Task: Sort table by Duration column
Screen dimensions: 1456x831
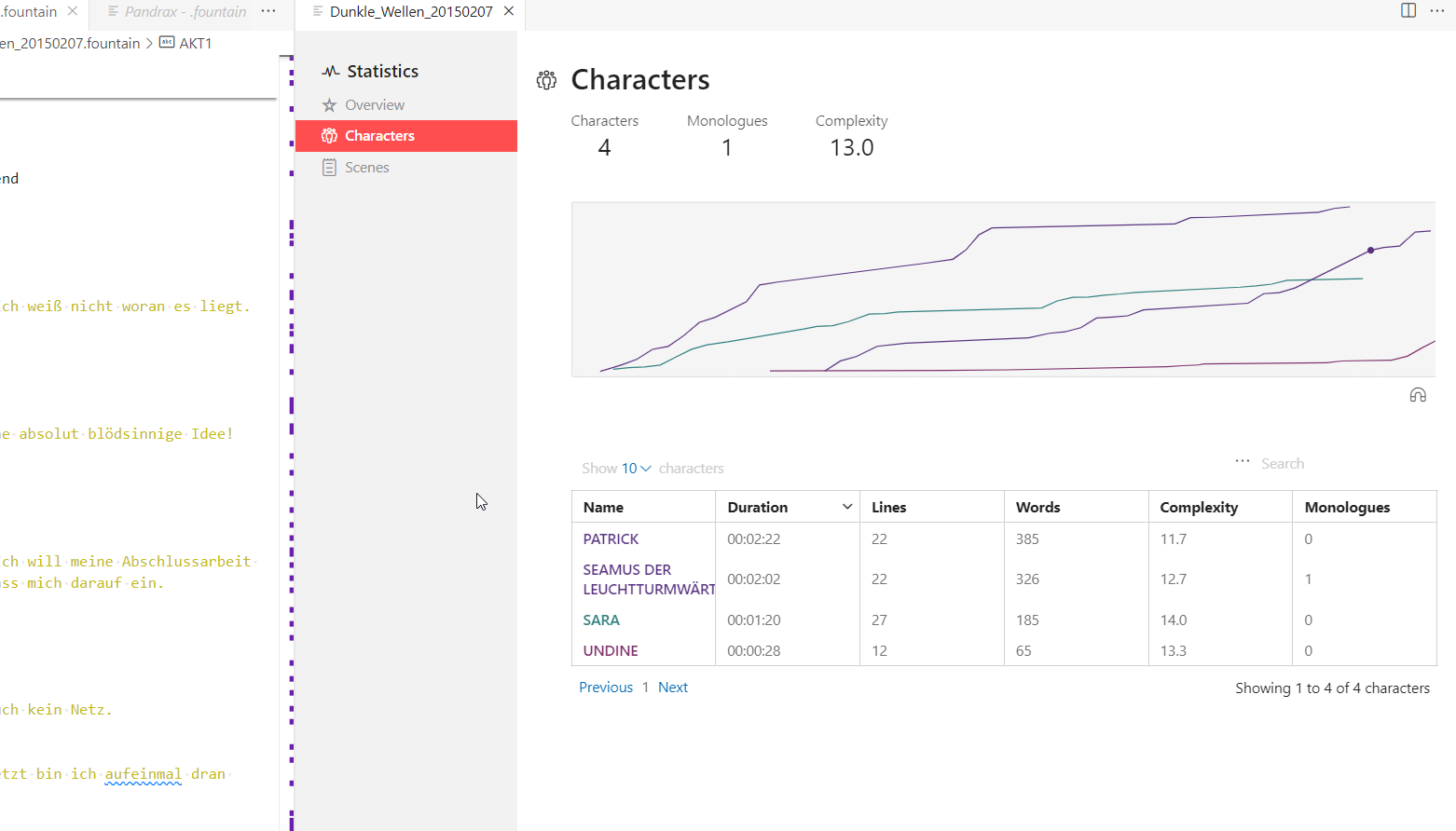Action: point(788,507)
